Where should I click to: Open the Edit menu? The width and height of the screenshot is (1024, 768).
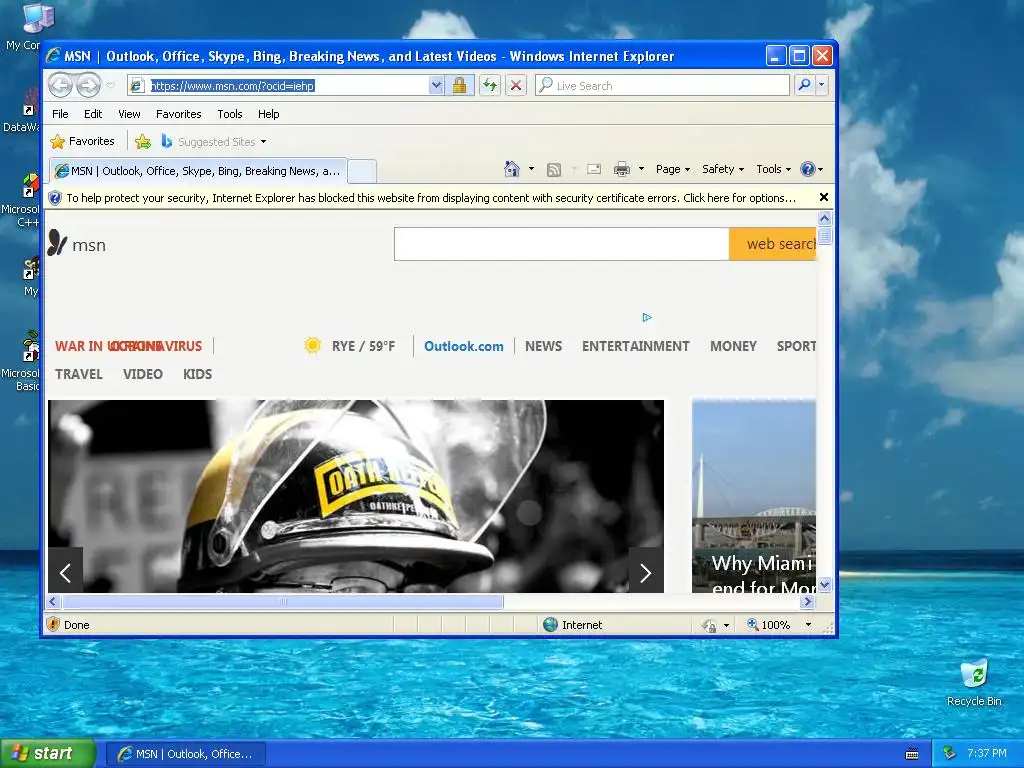[93, 114]
